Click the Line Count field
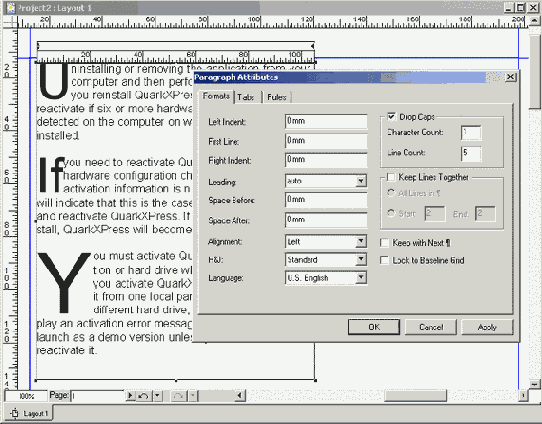Screen dimensions: 542x424 [471, 153]
